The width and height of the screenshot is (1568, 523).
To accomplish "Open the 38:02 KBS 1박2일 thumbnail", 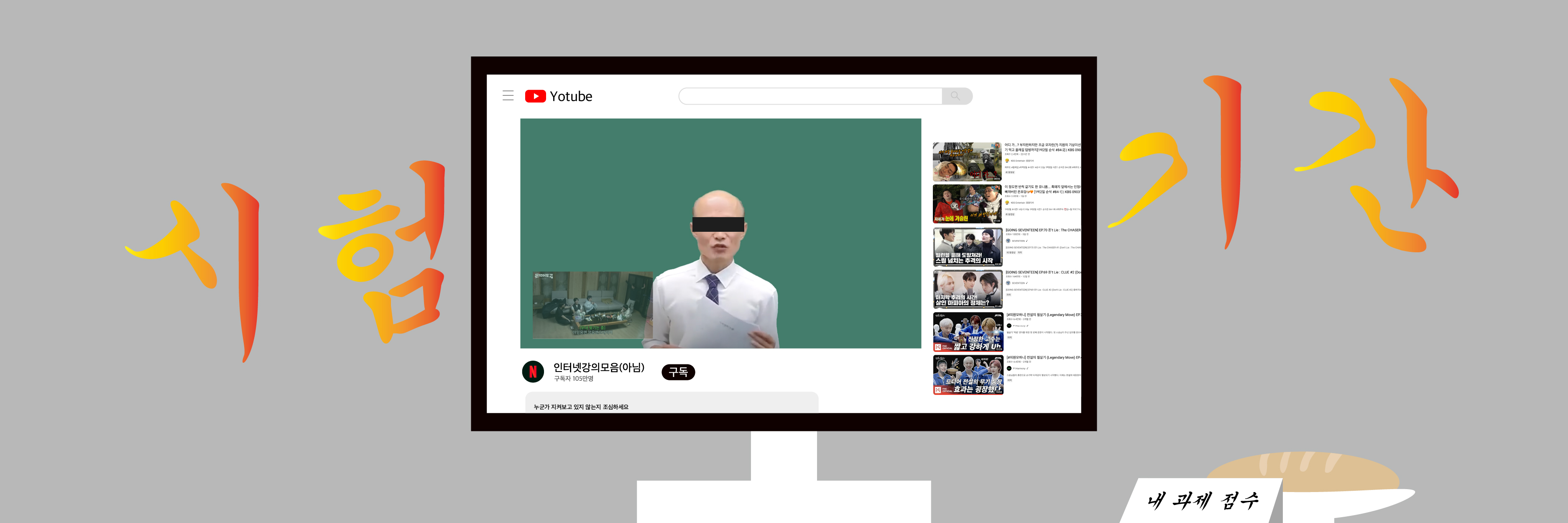I will pos(967,162).
